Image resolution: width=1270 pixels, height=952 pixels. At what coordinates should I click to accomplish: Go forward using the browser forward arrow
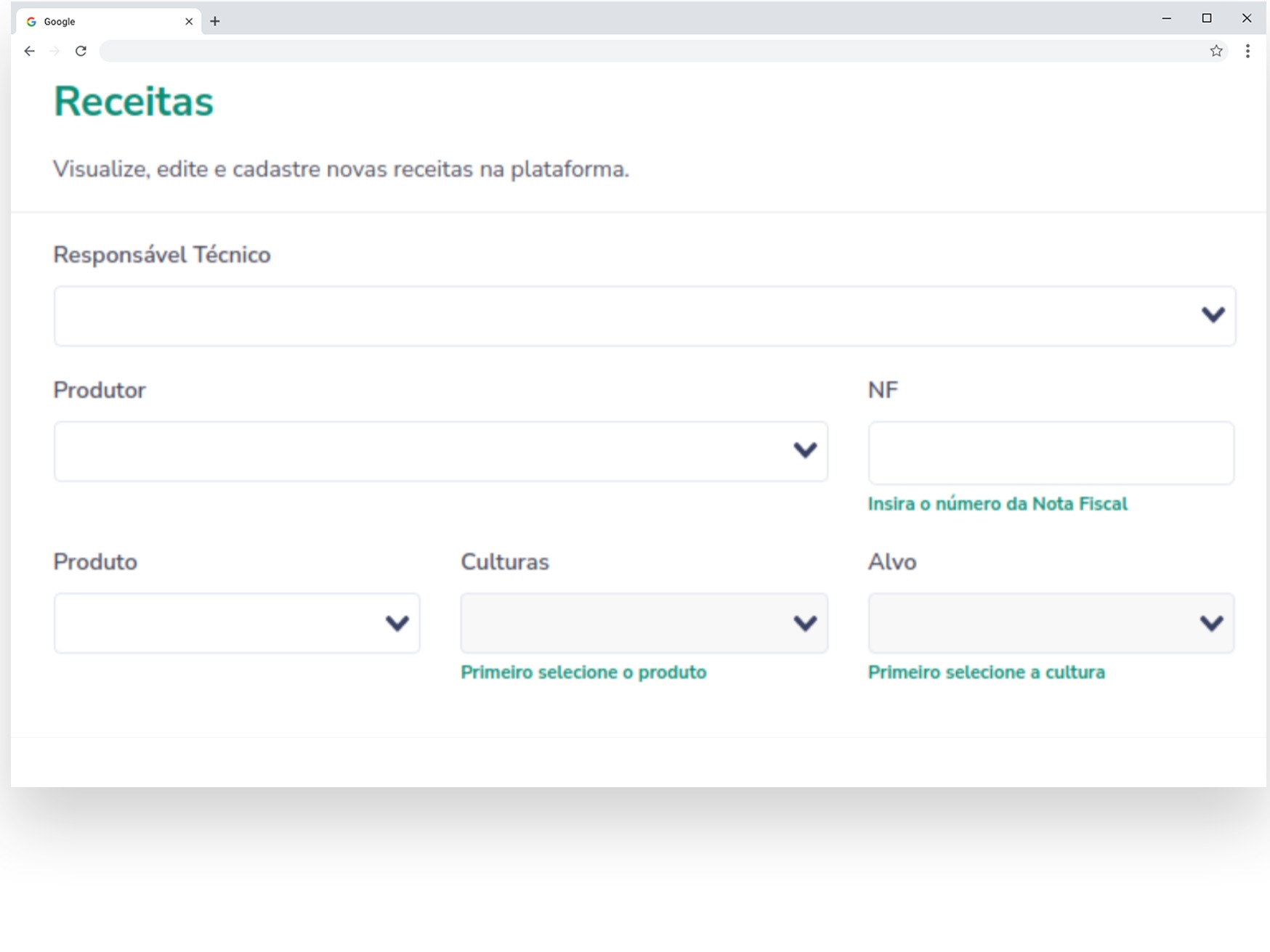[54, 51]
